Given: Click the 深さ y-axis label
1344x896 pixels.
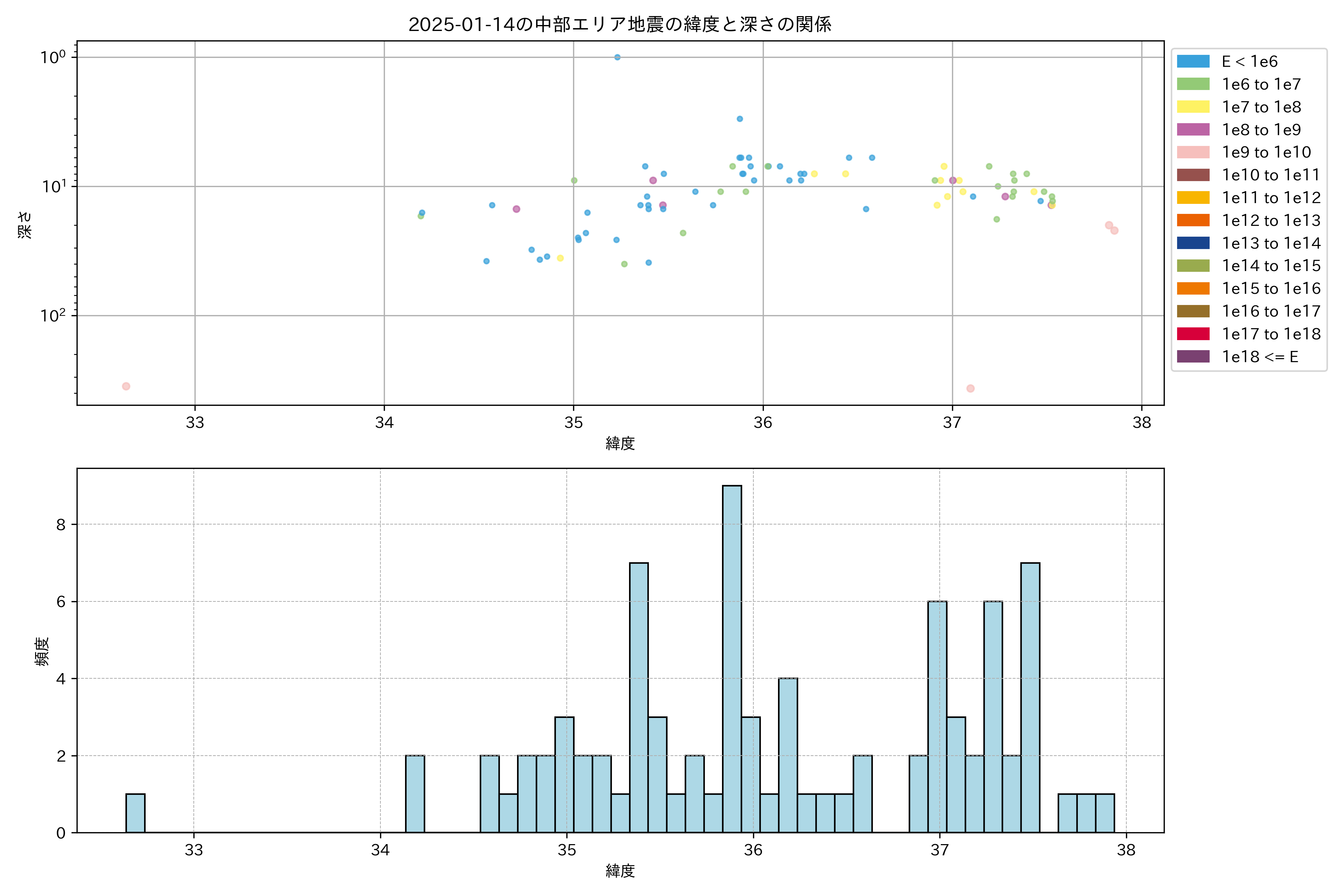Looking at the screenshot, I should [25, 225].
